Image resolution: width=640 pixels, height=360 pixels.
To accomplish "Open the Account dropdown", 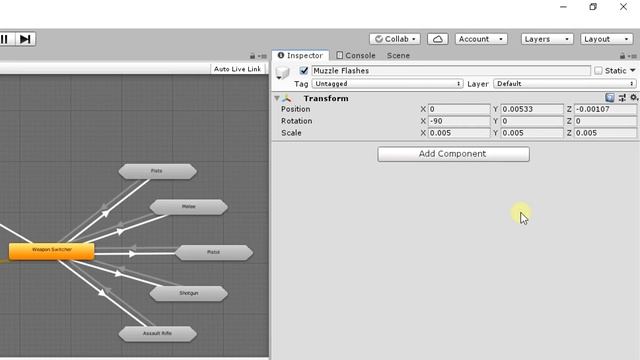I will (x=481, y=39).
